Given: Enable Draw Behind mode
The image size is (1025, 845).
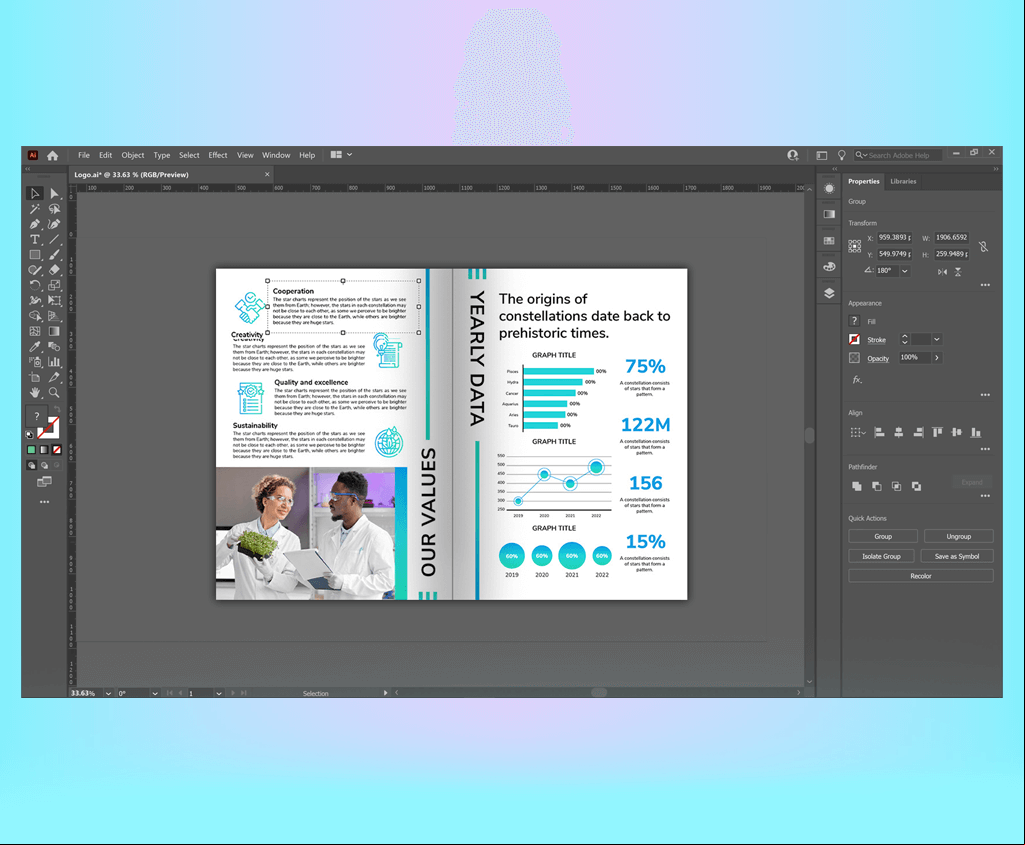Looking at the screenshot, I should [x=44, y=465].
